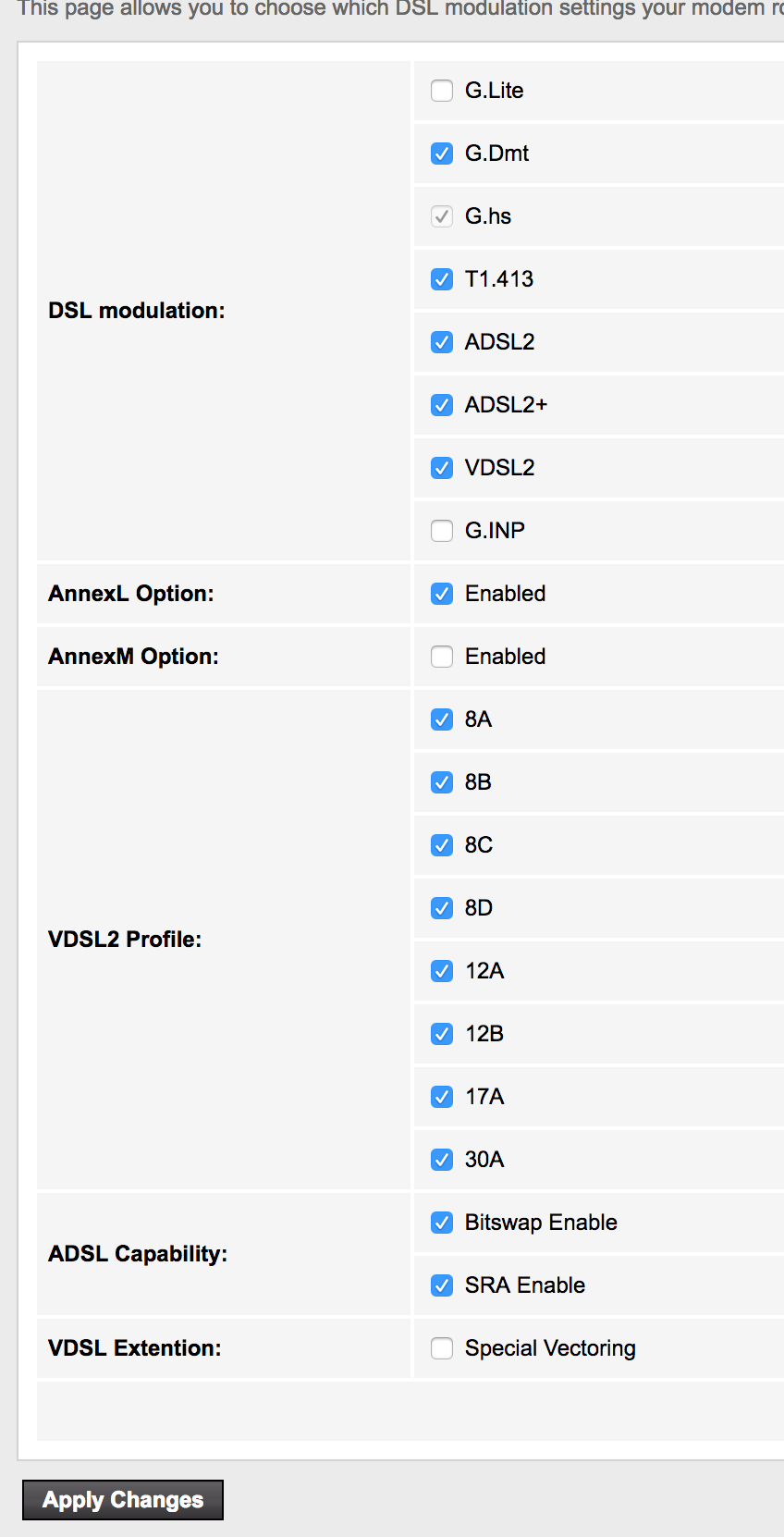Viewport: 784px width, 1537px height.
Task: Disable T1.413 modulation checkbox
Action: (442, 279)
